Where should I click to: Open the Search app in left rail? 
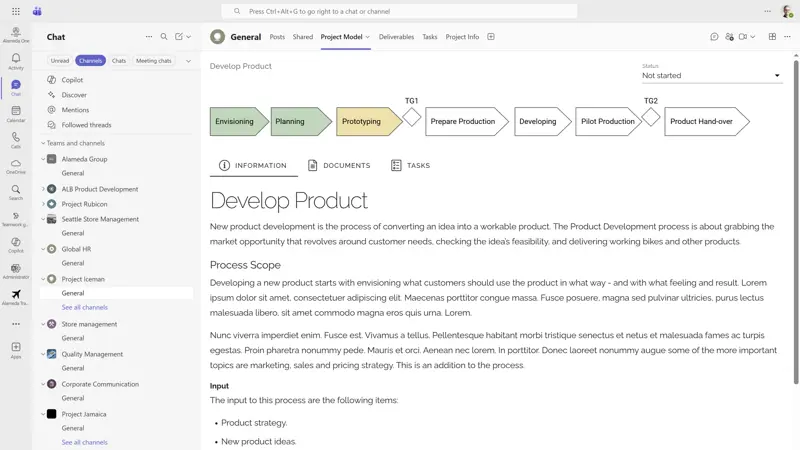(16, 192)
